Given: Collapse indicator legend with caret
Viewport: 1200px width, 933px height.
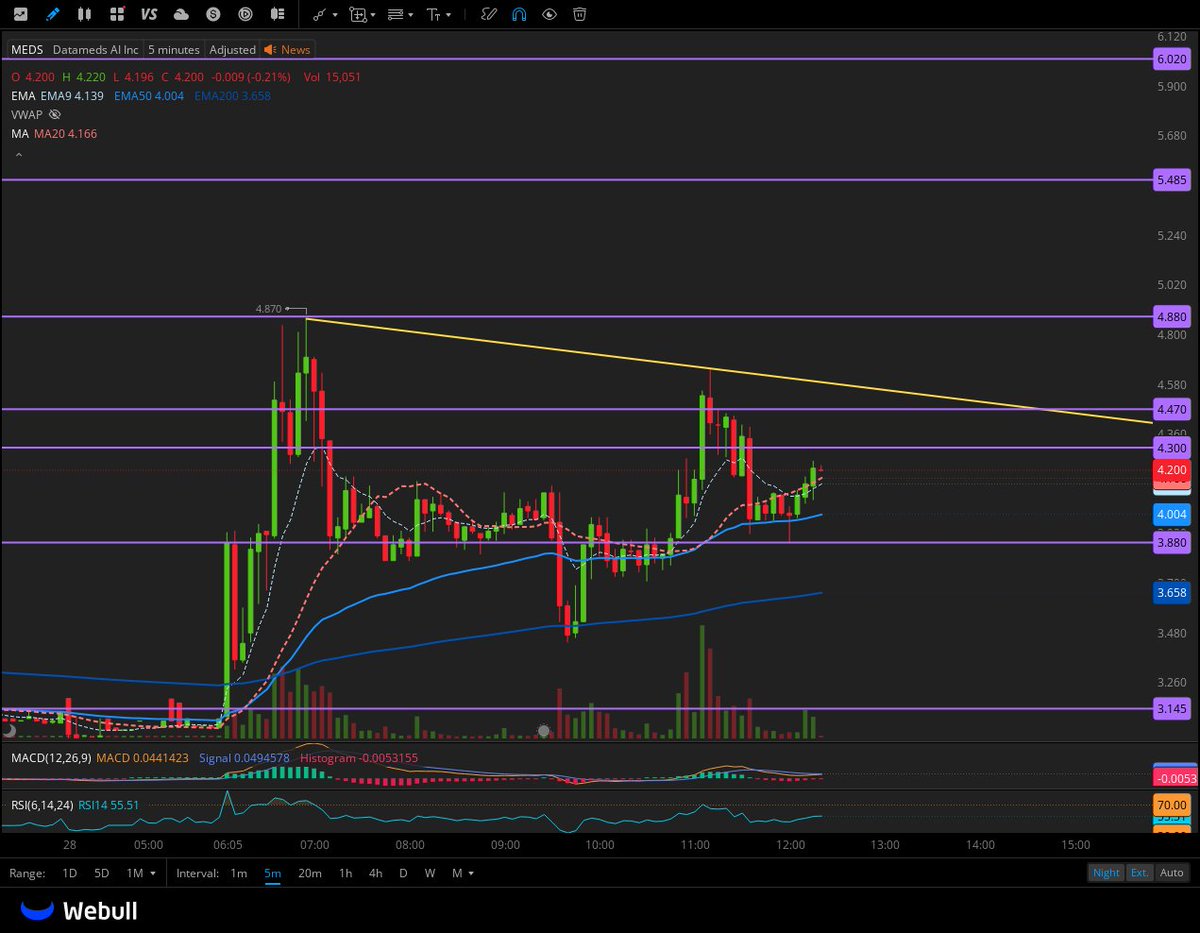Looking at the screenshot, I should (17, 155).
